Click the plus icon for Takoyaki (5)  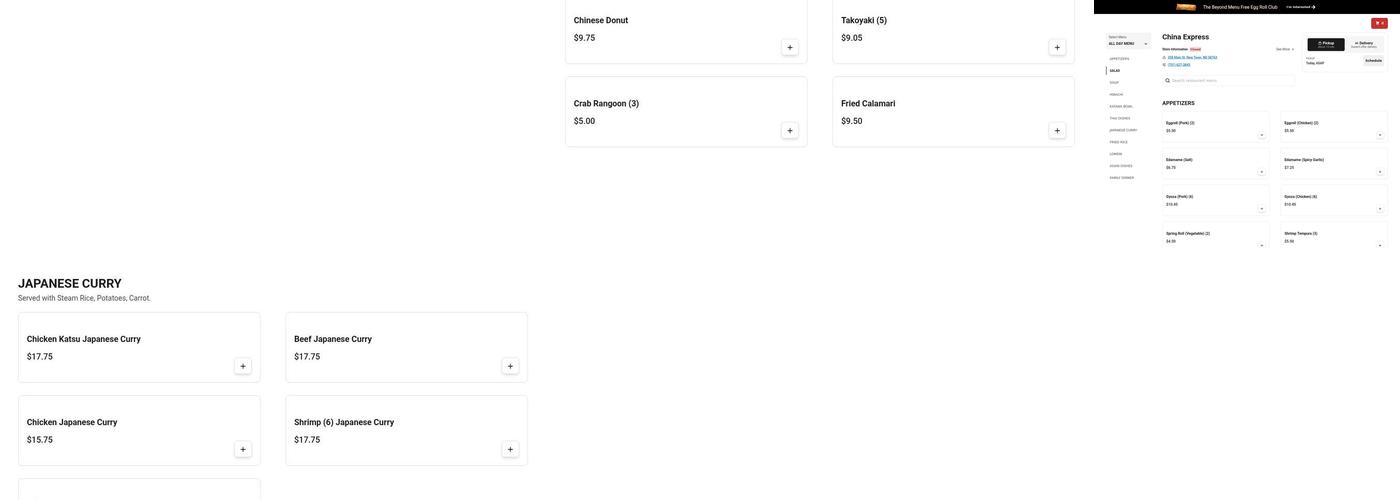click(x=1057, y=47)
